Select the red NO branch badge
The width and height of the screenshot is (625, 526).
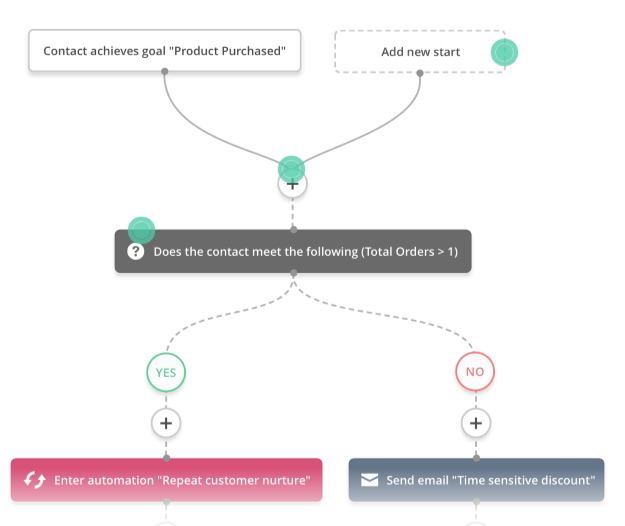[475, 372]
